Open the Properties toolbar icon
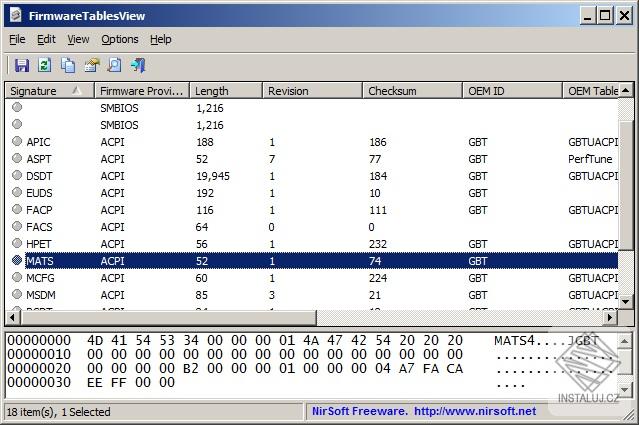This screenshot has height=425, width=639. point(92,65)
